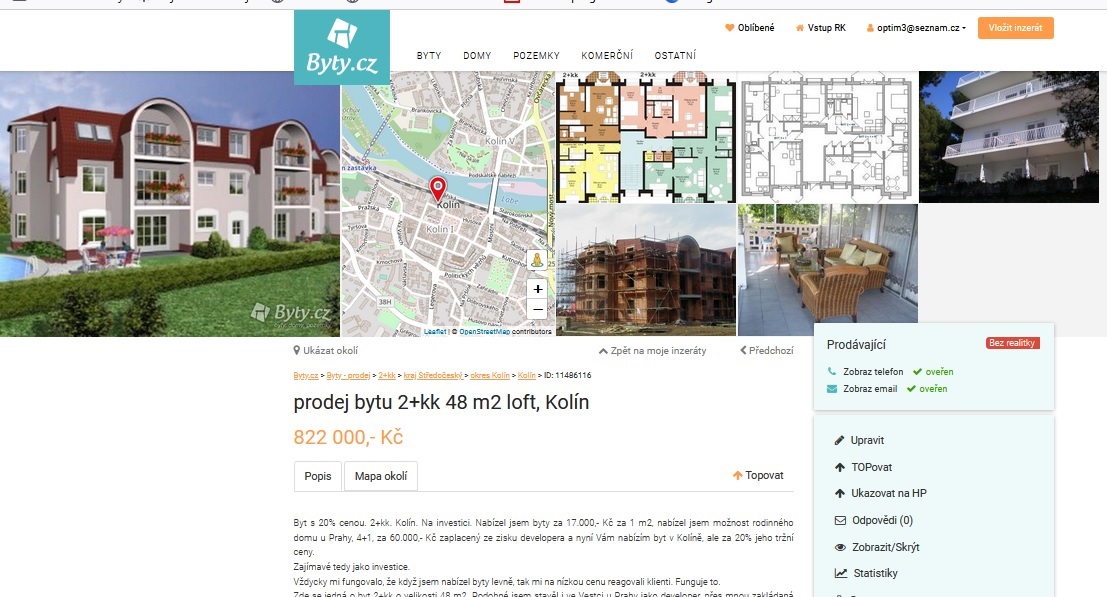The image size is (1107, 597).
Task: Click the Vložit inzerát button
Action: tap(1015, 28)
